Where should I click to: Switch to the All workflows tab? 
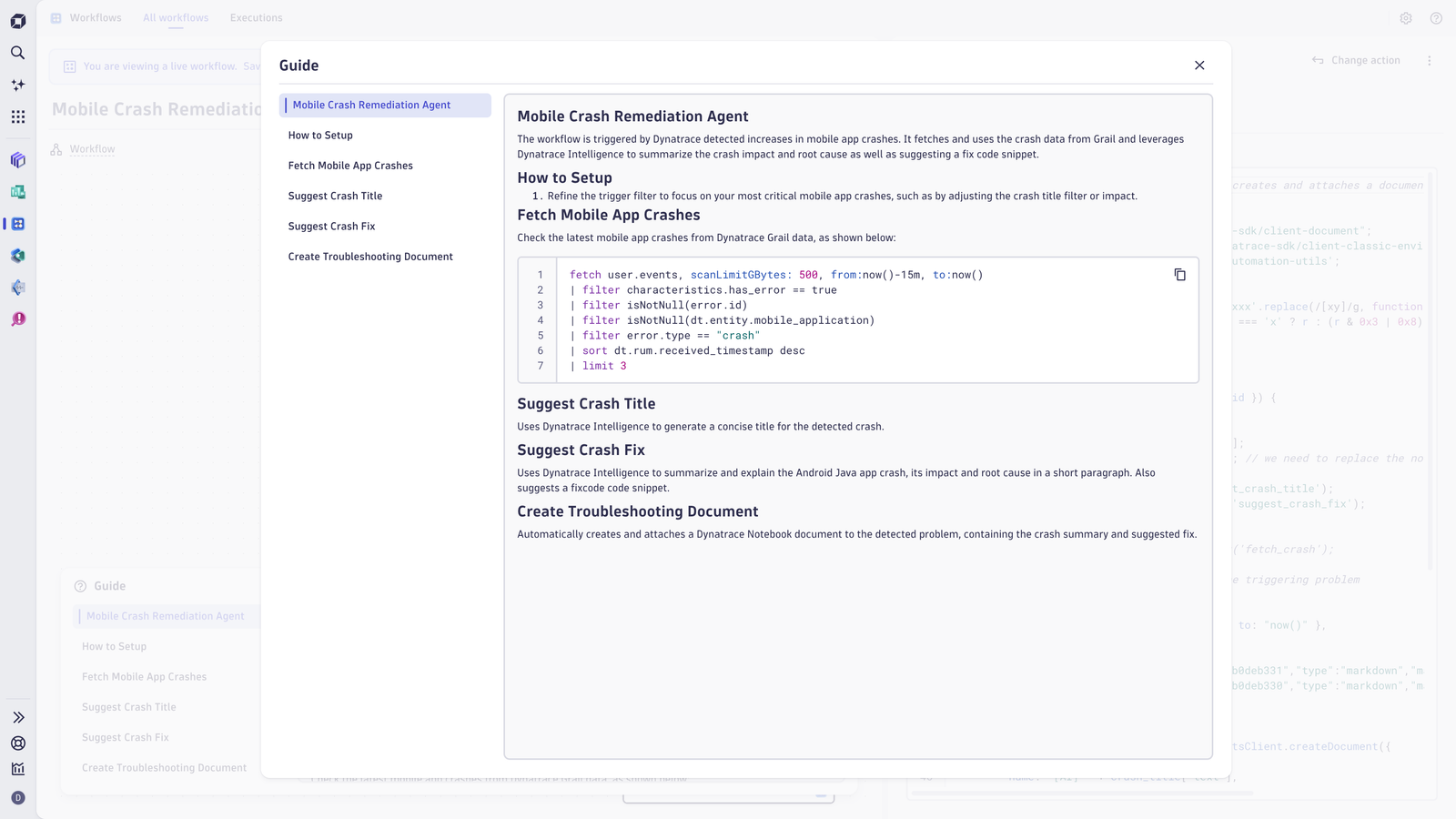(x=176, y=18)
